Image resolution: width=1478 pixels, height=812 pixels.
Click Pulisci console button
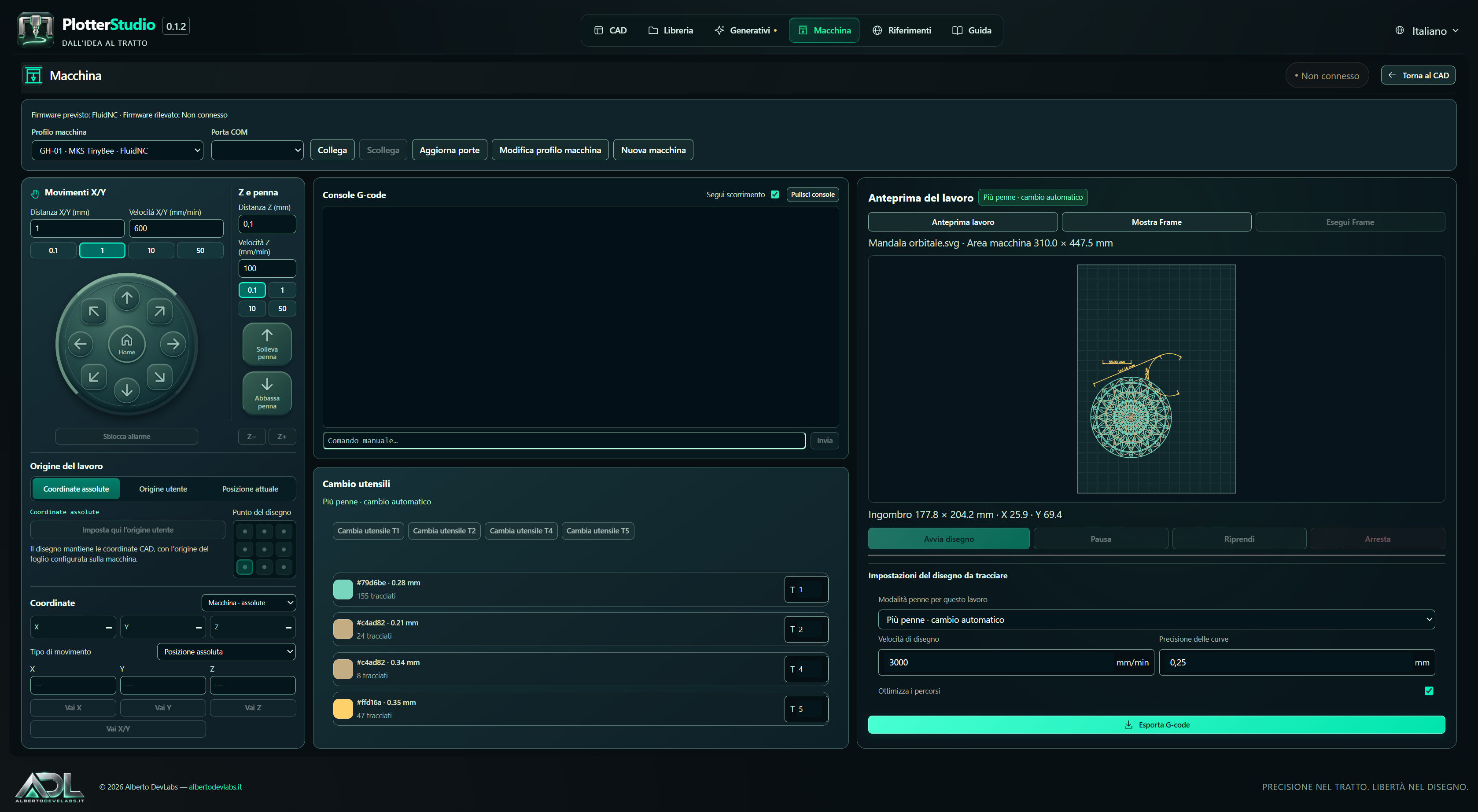[x=812, y=195]
